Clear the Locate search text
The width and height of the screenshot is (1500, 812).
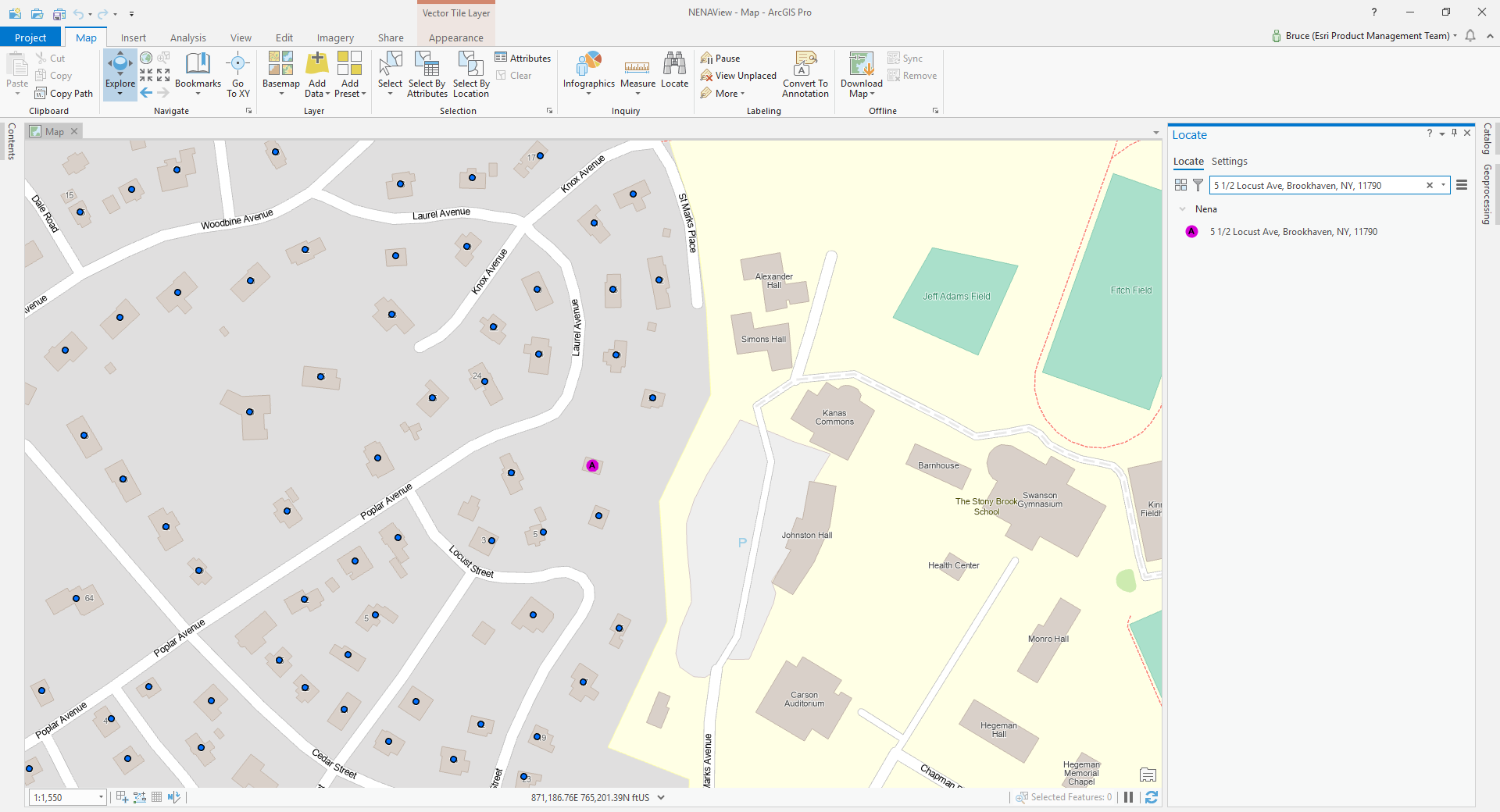pos(1430,185)
